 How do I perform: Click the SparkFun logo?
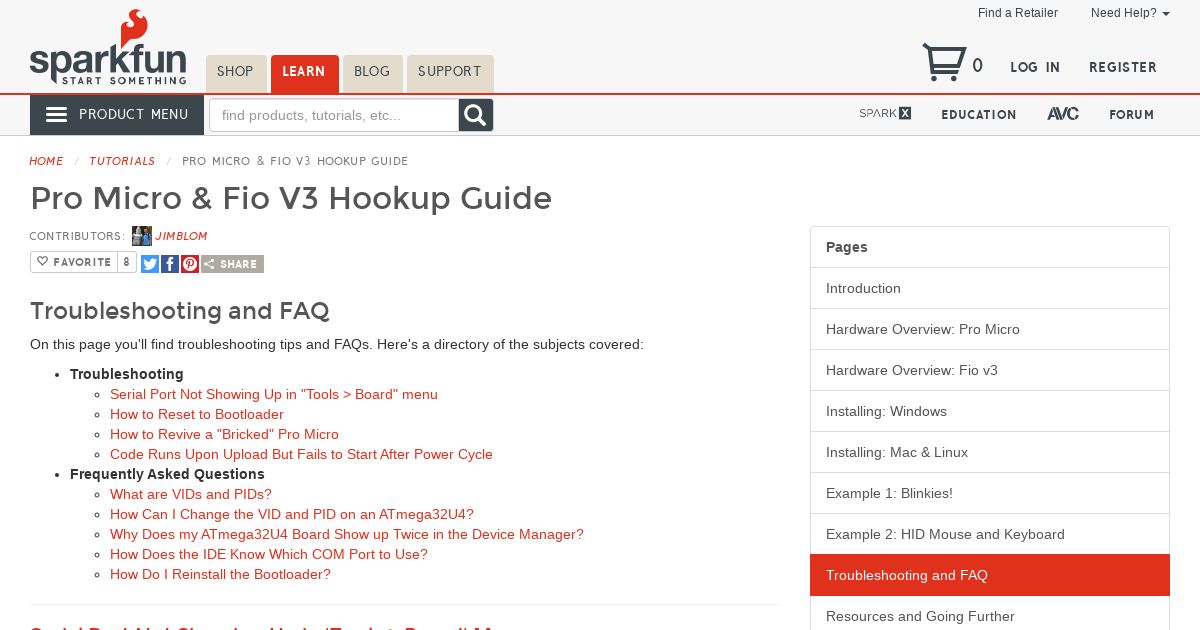(108, 48)
